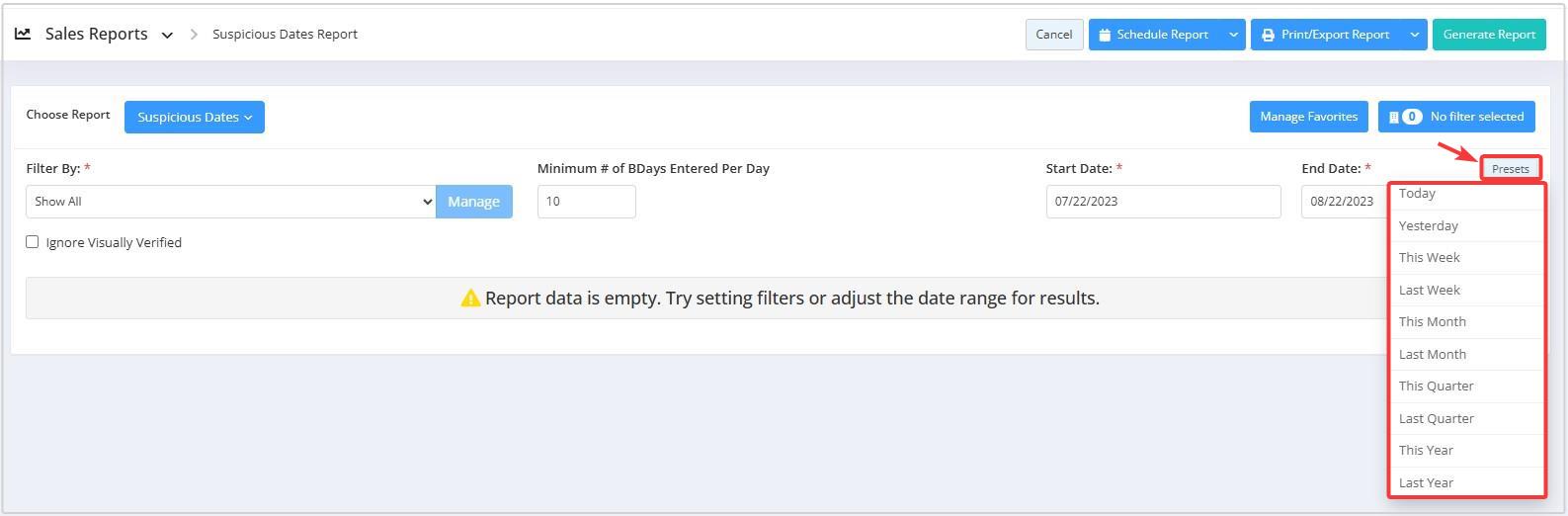This screenshot has height=516, width=1568.
Task: Pick This Quarter preset option
Action: [1466, 387]
